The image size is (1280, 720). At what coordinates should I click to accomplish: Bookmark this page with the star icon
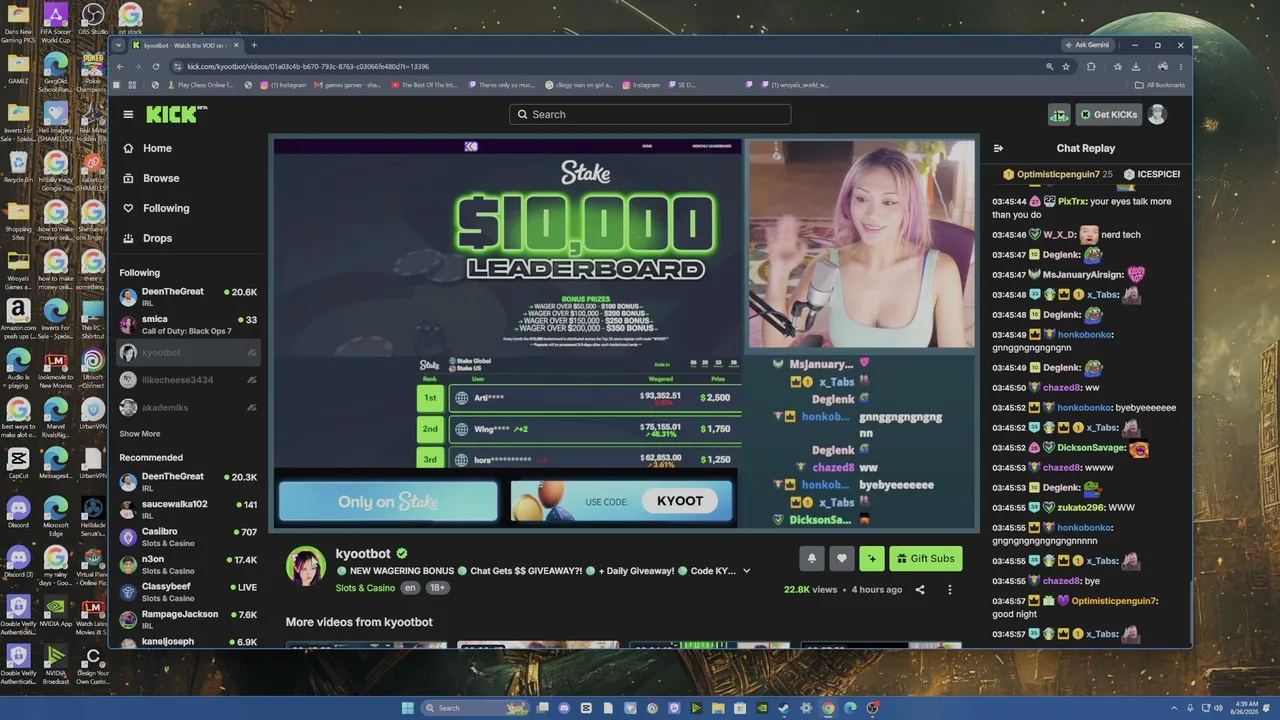pos(1066,67)
